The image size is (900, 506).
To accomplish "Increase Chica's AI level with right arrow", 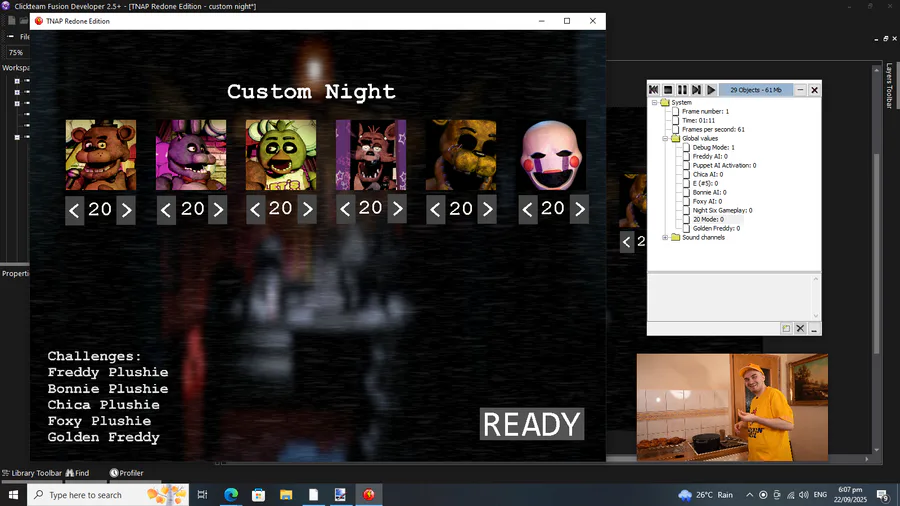I will [308, 210].
